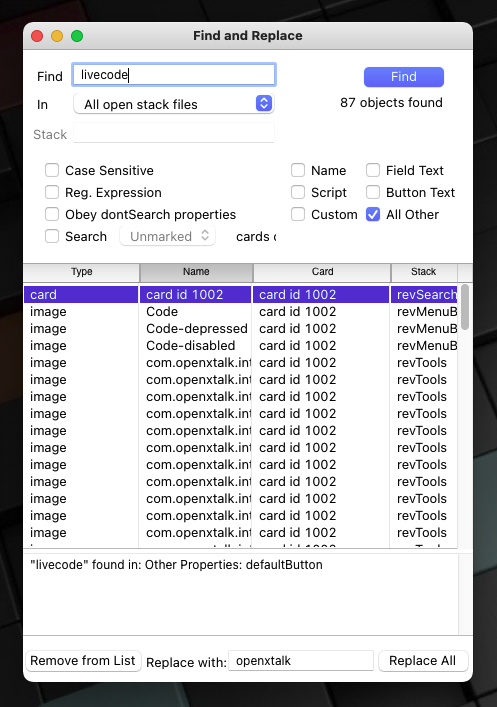Check the Script search option
This screenshot has width=497, height=707.
tap(298, 193)
